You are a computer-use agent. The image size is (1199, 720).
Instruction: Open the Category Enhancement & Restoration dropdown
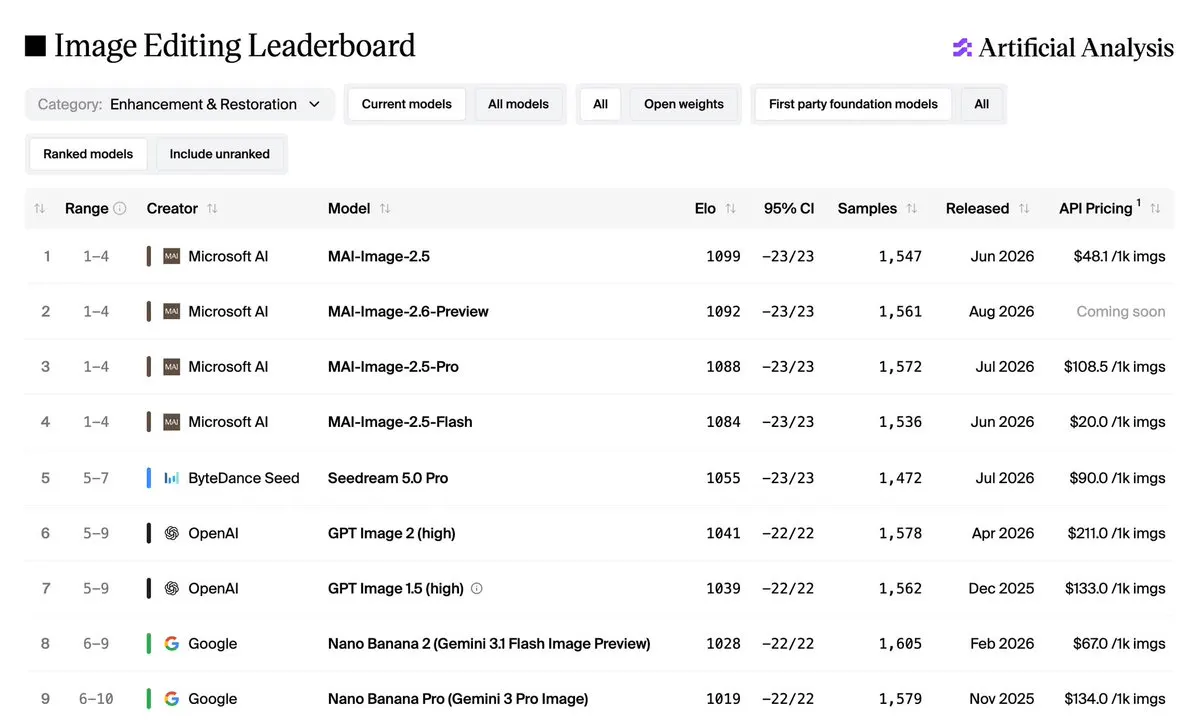tap(180, 104)
